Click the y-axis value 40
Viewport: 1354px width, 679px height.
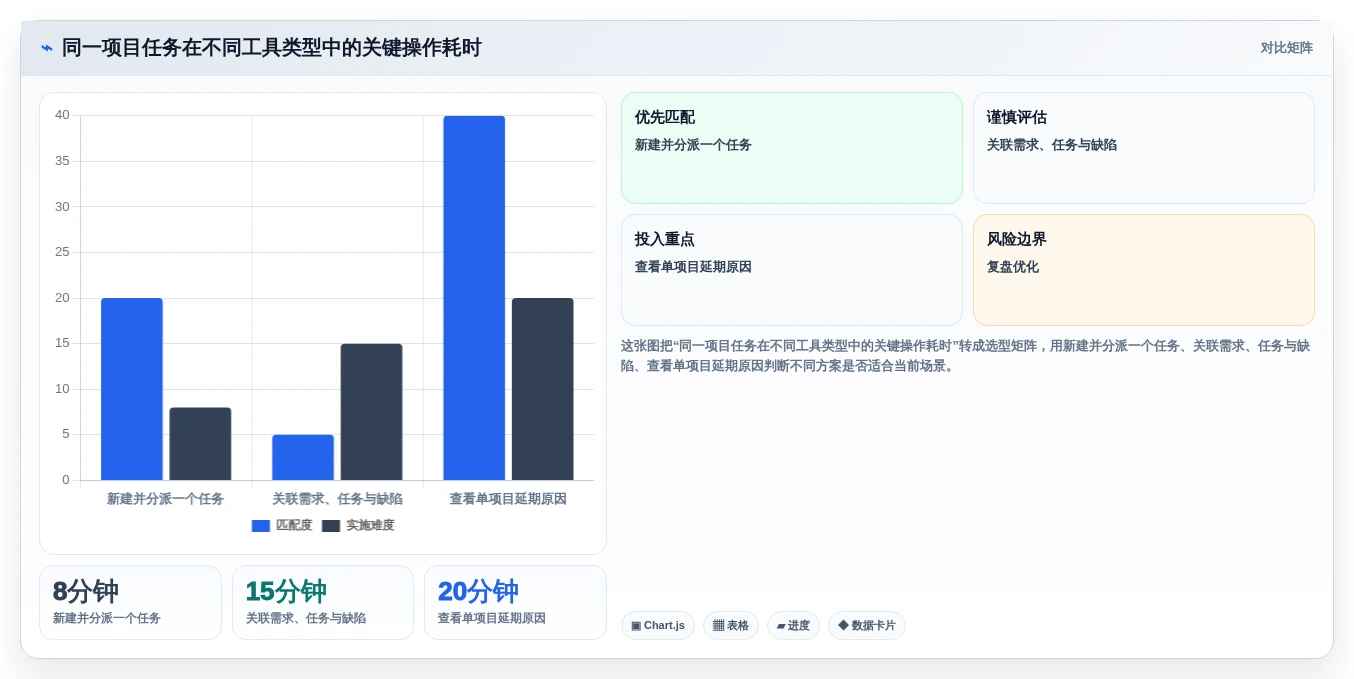point(62,115)
